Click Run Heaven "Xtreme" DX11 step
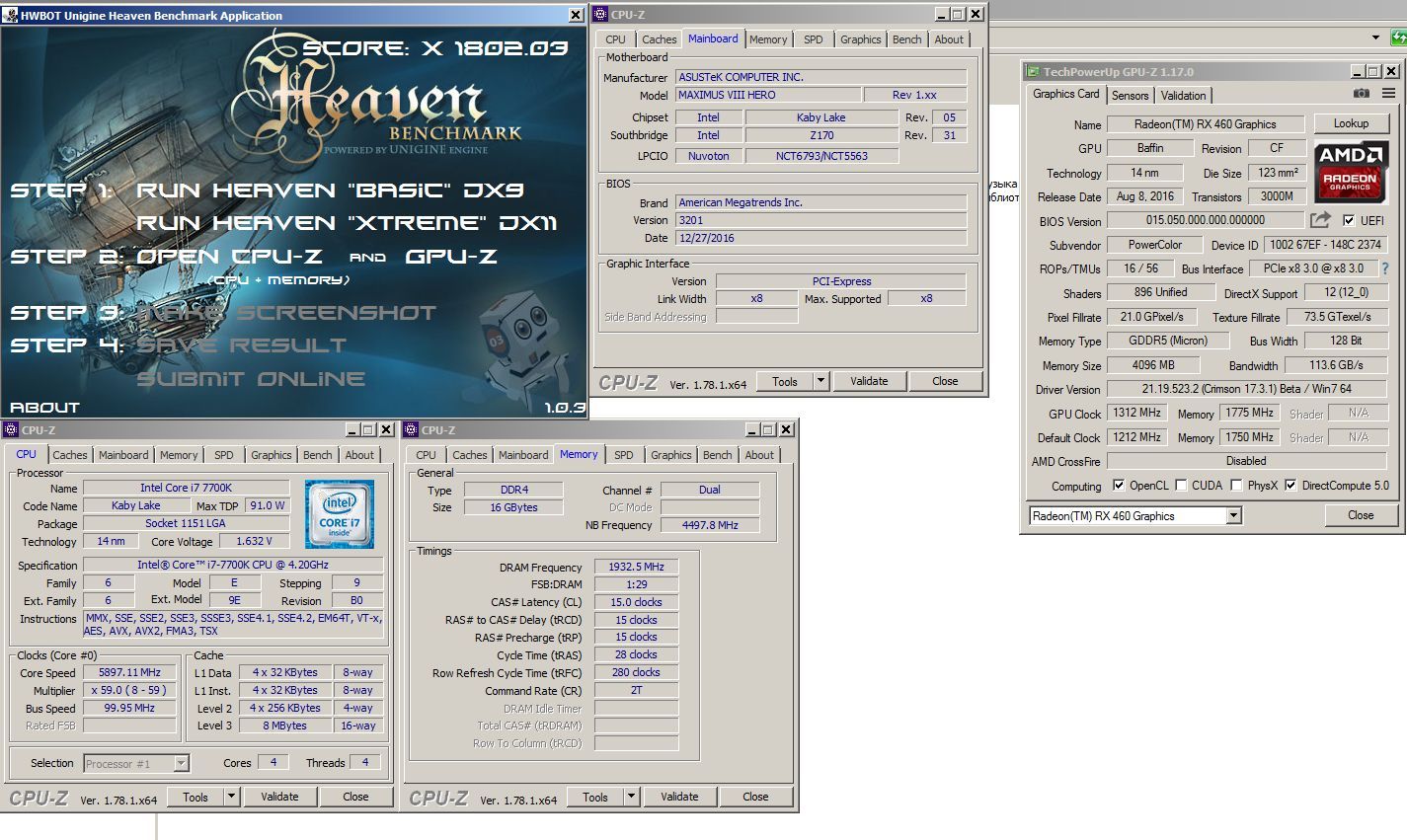1407x840 pixels. pos(347,223)
